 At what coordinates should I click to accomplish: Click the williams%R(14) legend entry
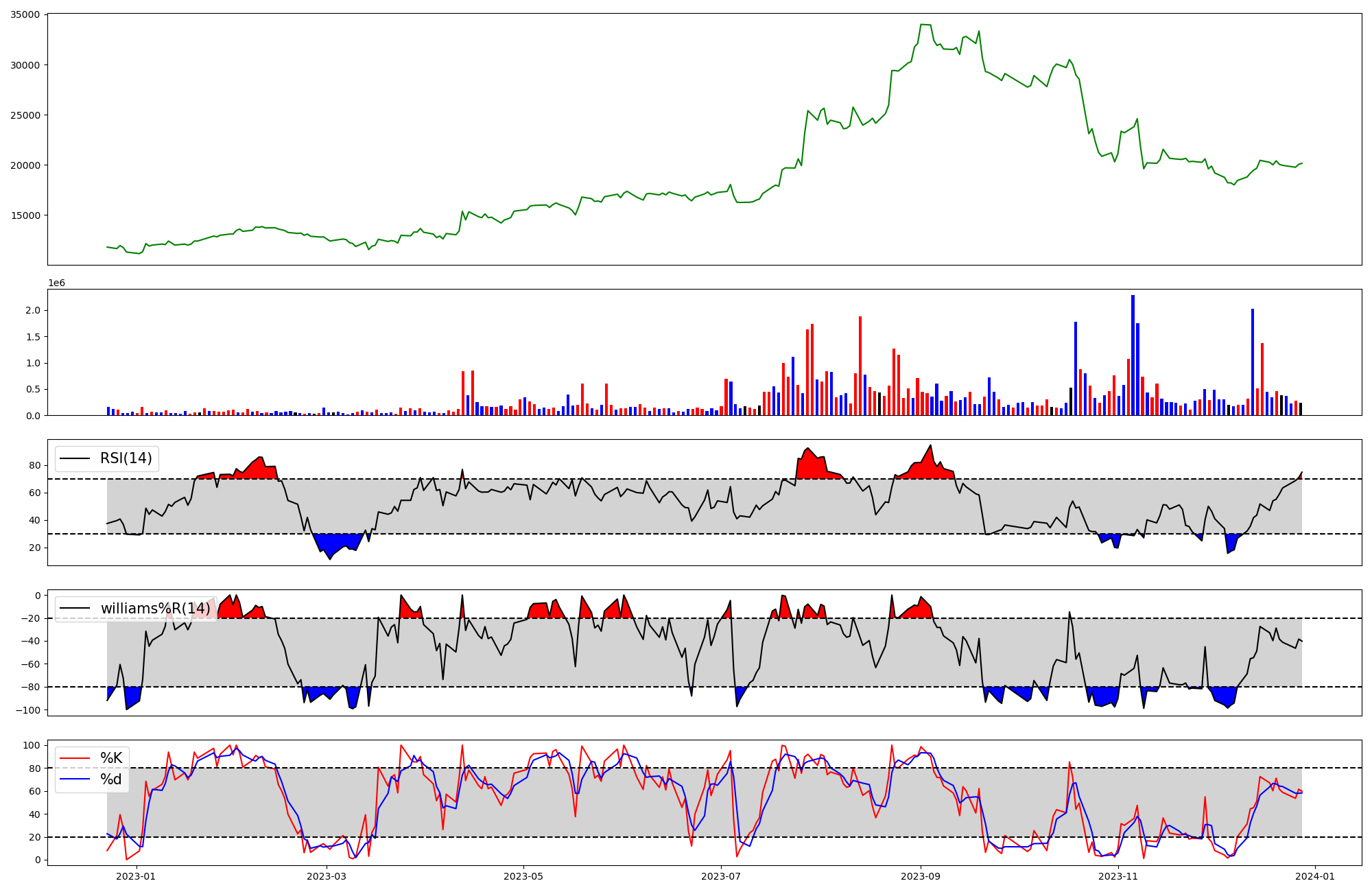tap(155, 609)
